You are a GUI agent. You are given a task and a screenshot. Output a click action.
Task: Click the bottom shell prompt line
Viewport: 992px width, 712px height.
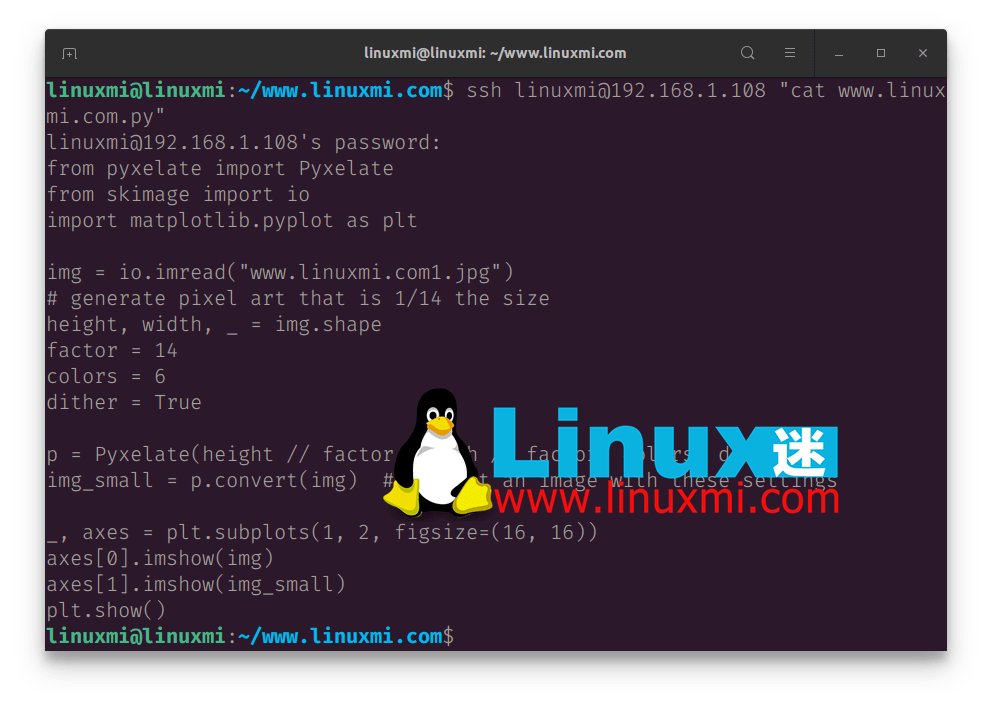250,635
